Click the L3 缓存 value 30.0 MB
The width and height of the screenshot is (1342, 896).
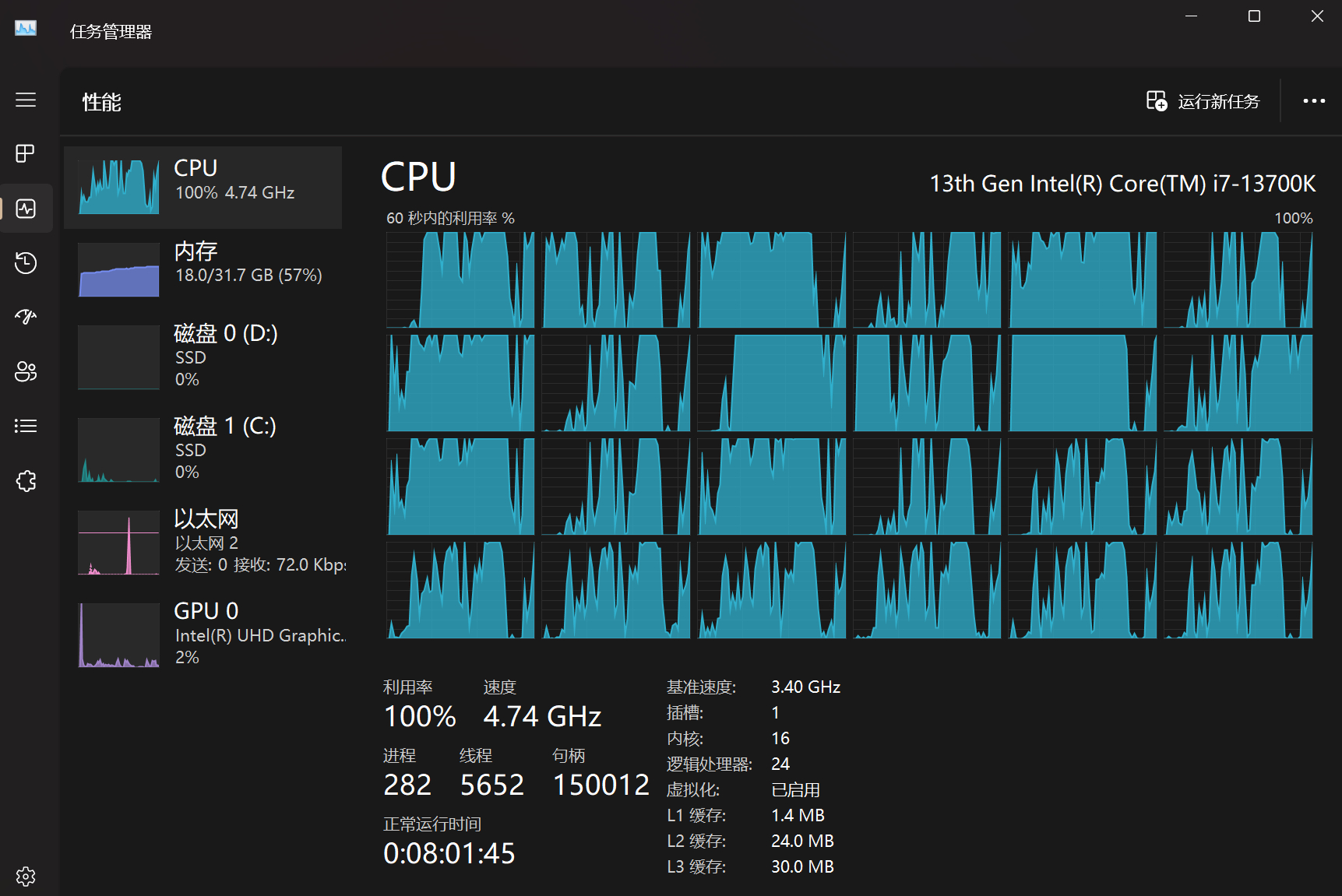pos(802,866)
